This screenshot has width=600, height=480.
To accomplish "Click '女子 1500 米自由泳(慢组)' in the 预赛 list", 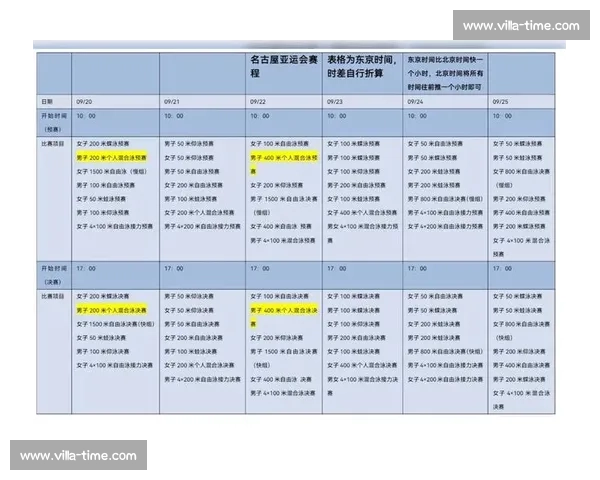I will pyautogui.click(x=111, y=171).
